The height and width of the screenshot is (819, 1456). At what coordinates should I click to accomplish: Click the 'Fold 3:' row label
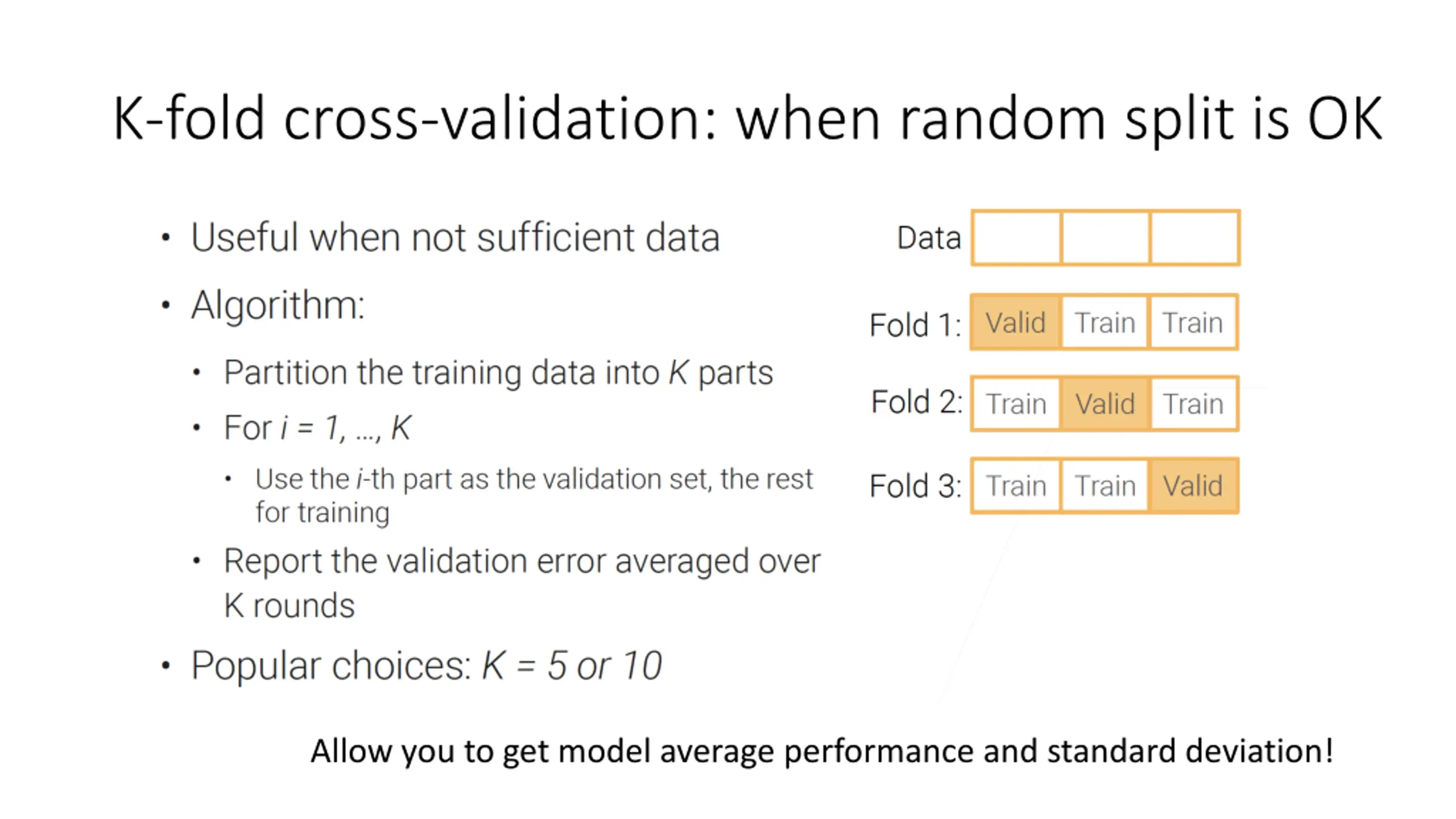(915, 486)
